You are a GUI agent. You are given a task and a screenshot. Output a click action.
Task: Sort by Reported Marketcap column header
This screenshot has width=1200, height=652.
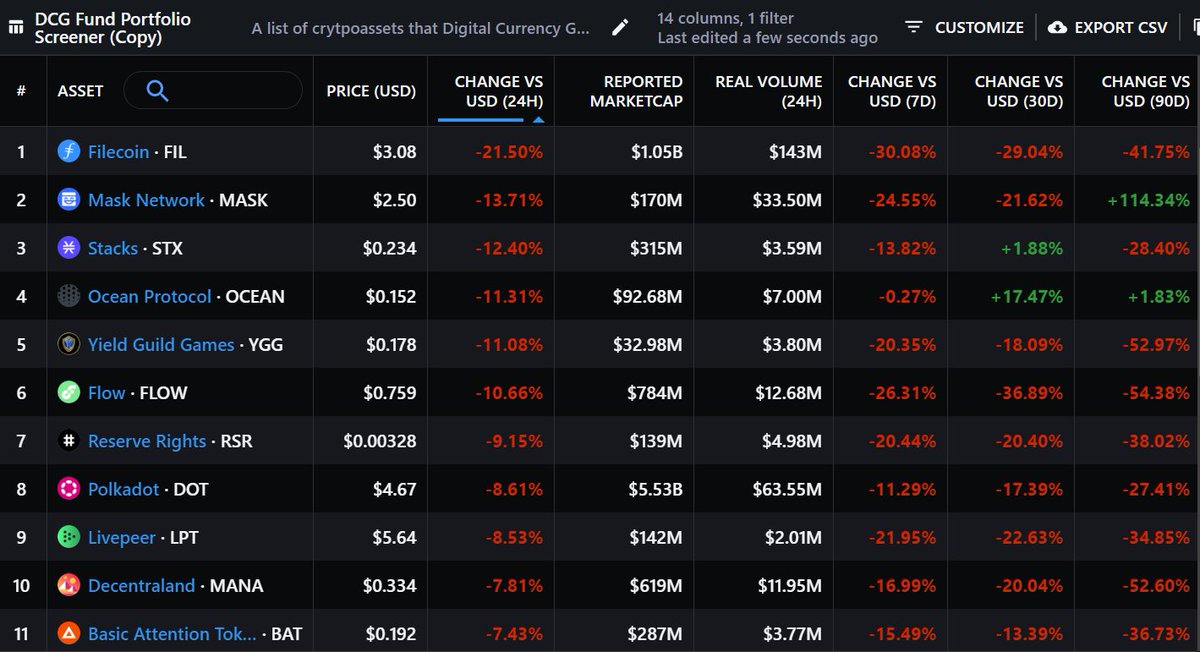coord(636,90)
